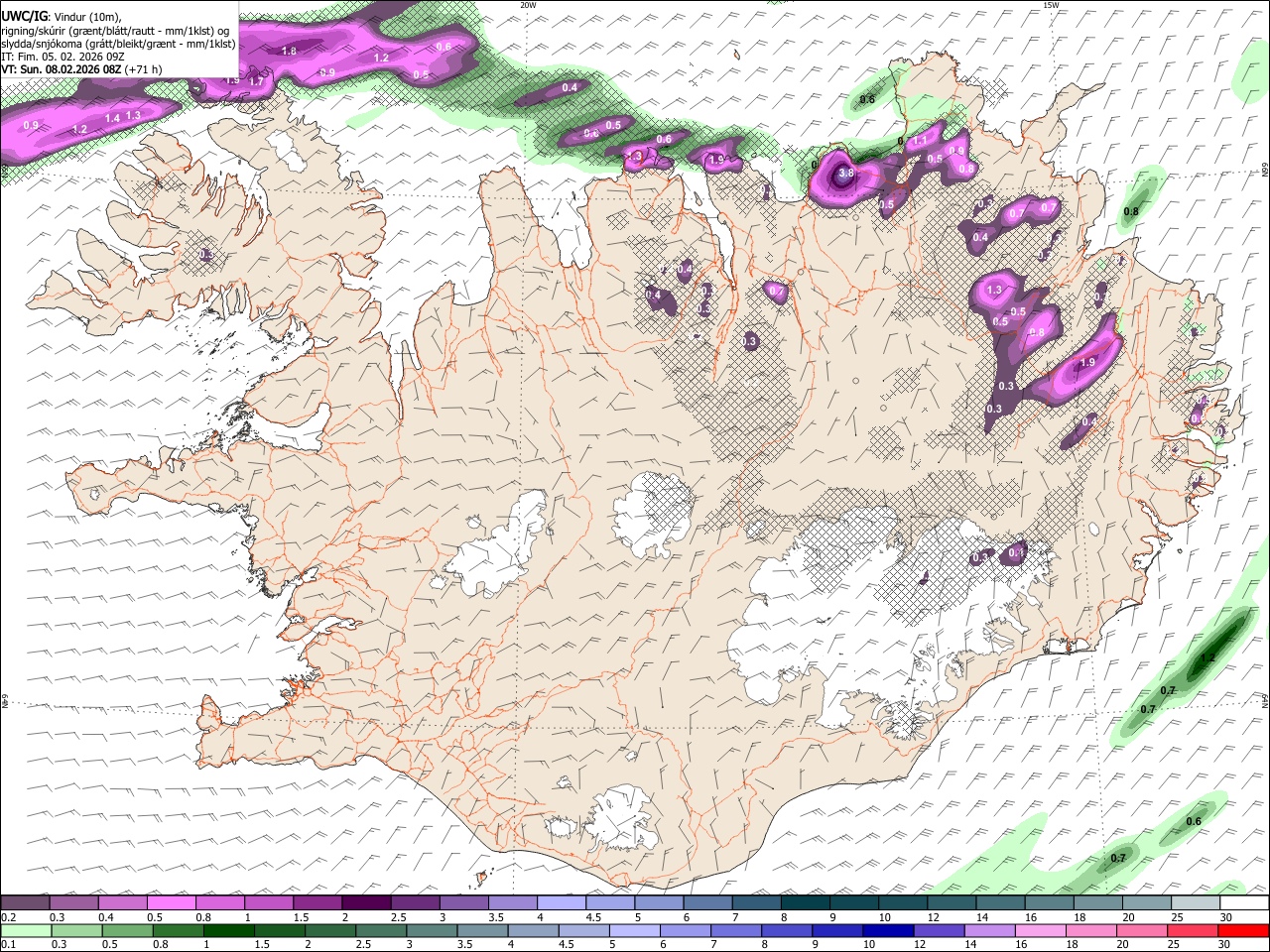
Task: Click the 20W longitude label
Action: tap(528, 5)
